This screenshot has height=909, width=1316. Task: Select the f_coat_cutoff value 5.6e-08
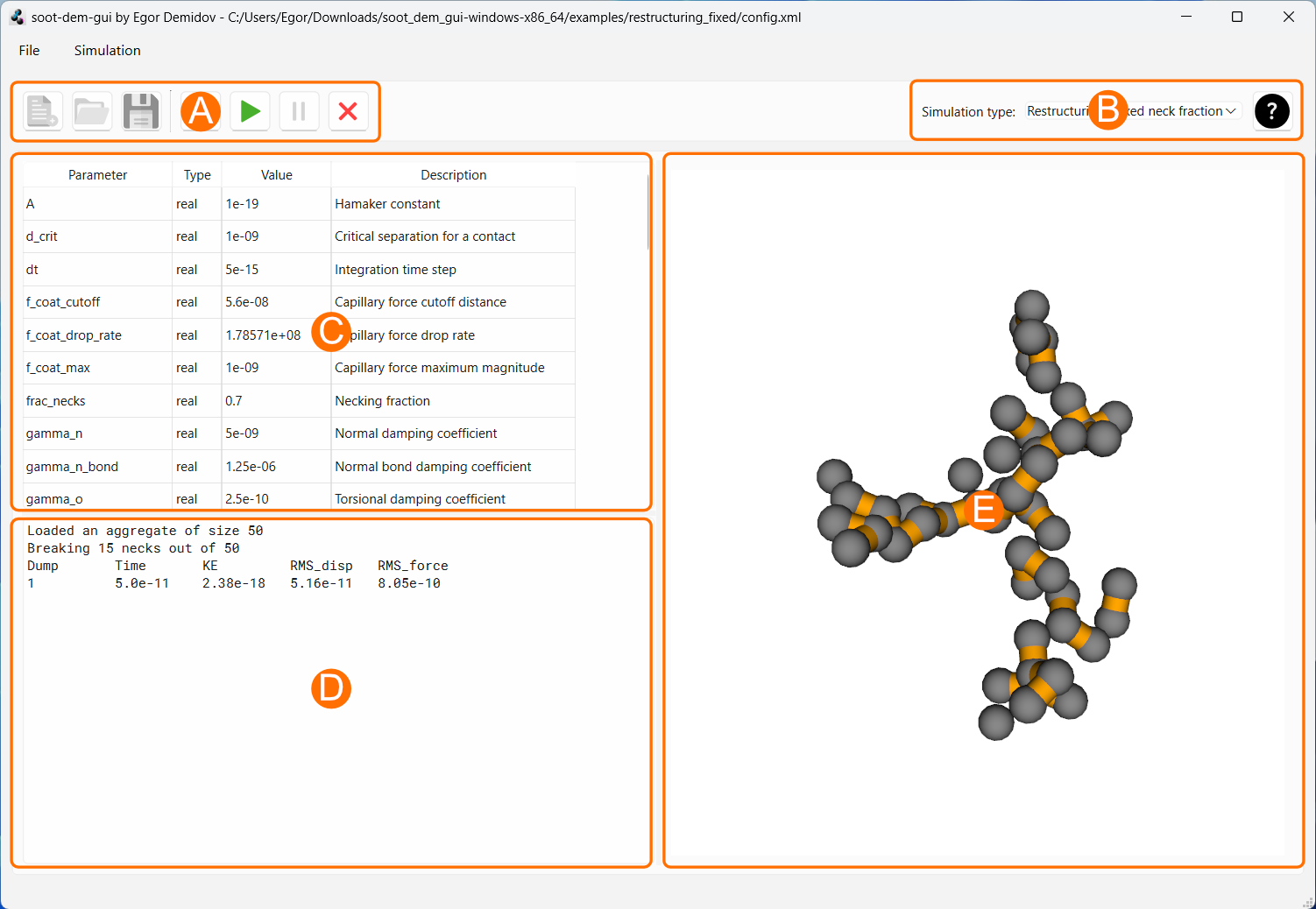pyautogui.click(x=277, y=302)
